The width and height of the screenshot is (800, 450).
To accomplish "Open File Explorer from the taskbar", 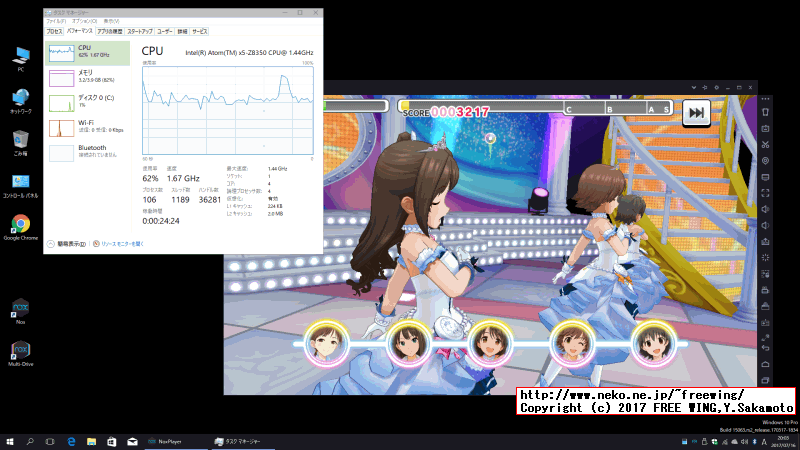I will coord(91,442).
